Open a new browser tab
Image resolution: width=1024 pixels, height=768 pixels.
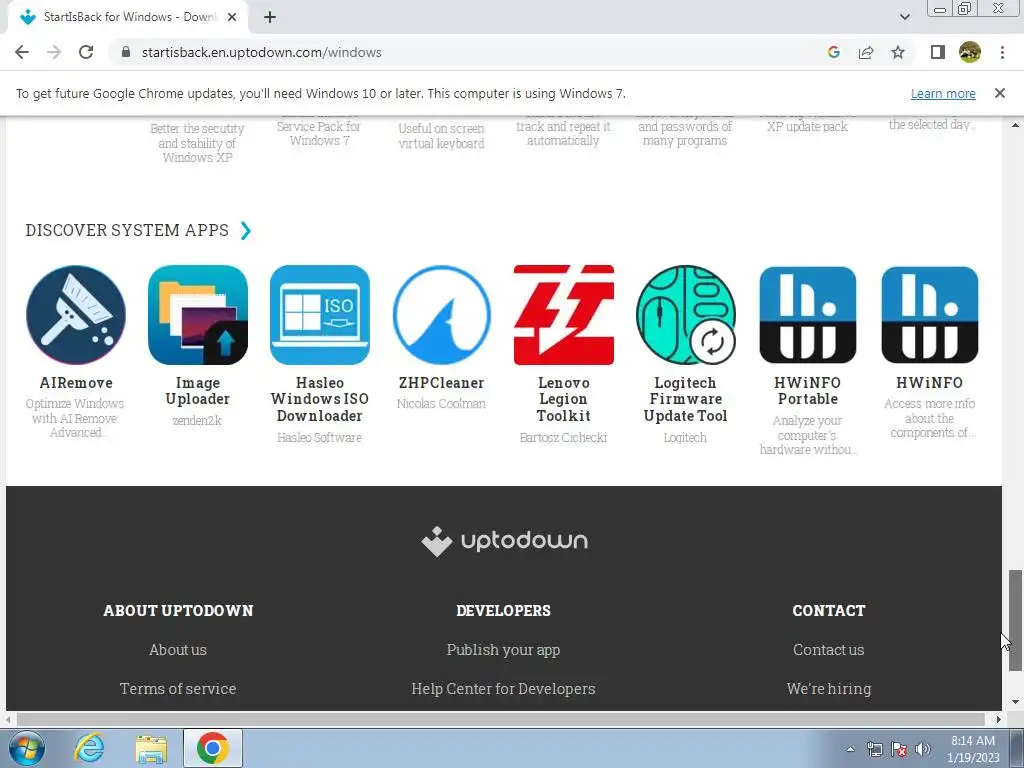(270, 17)
